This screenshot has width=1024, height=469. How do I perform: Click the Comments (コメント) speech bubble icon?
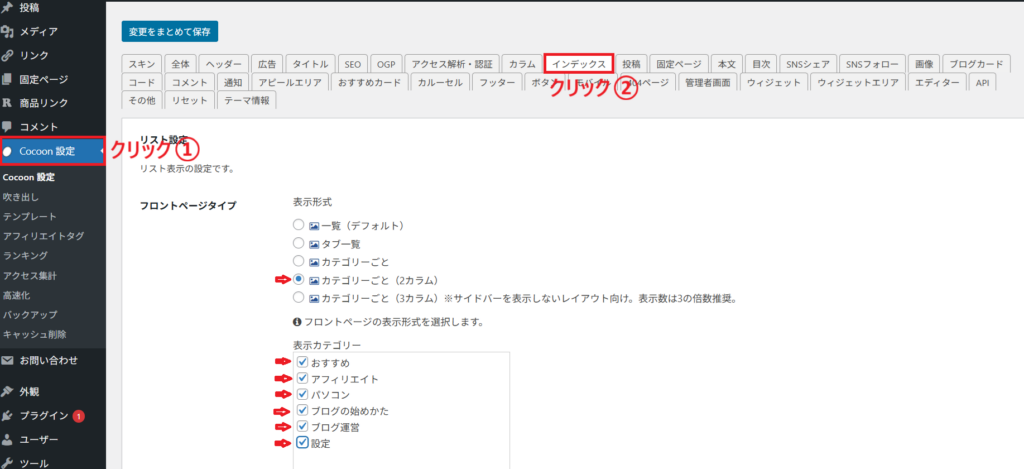coord(8,127)
